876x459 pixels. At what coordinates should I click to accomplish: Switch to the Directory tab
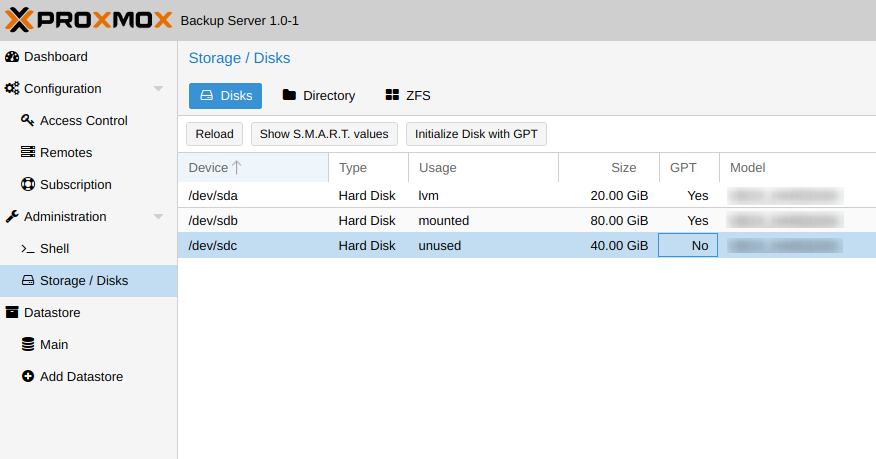(x=318, y=96)
